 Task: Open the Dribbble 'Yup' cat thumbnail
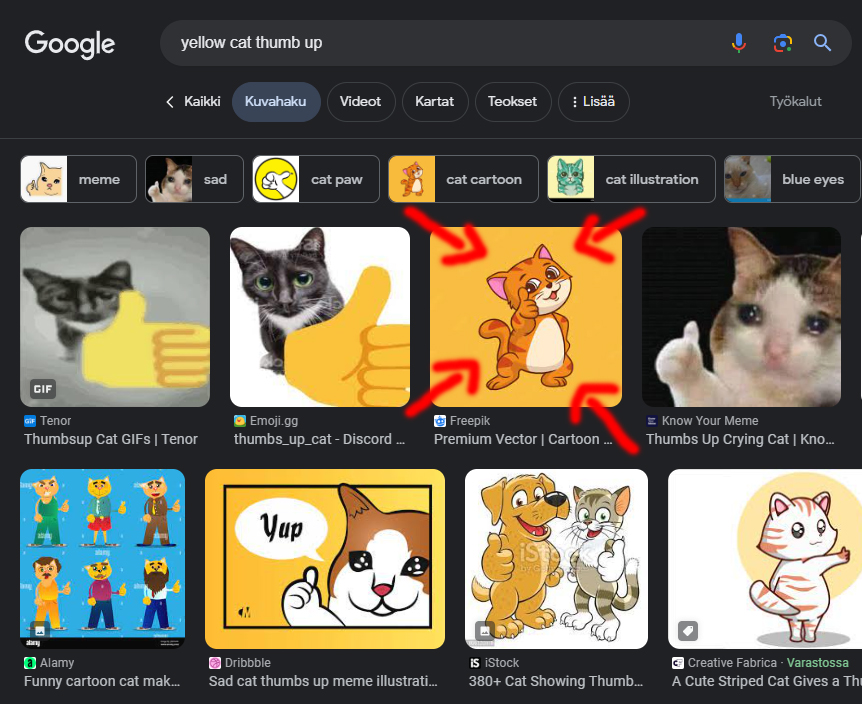click(324, 559)
